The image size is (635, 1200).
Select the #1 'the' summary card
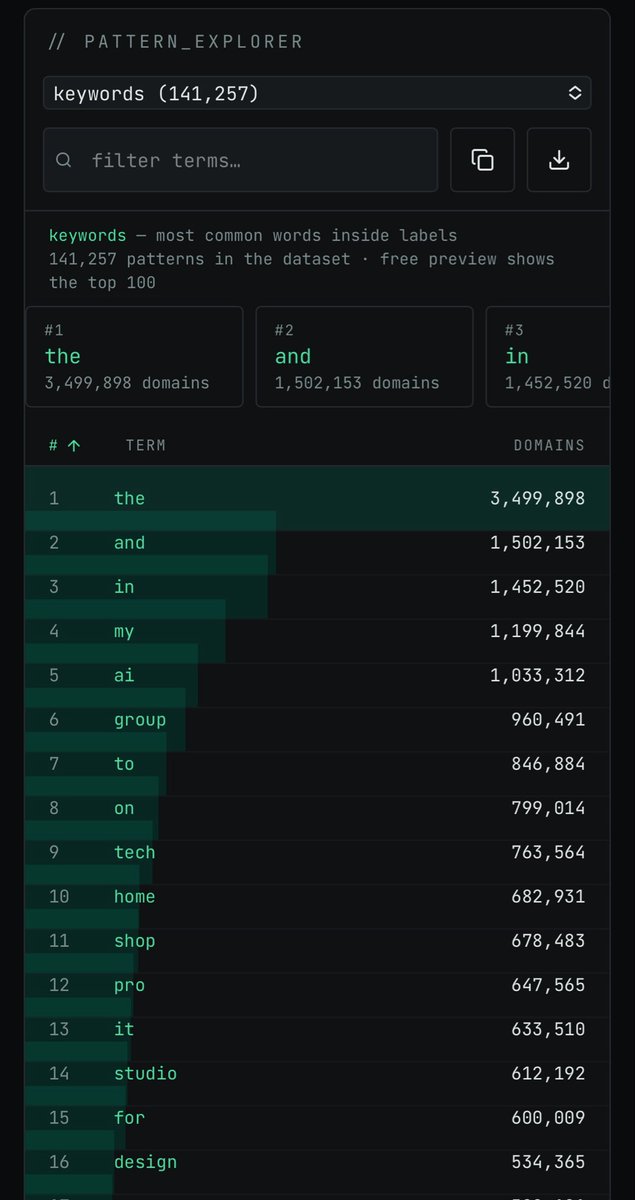click(x=134, y=357)
